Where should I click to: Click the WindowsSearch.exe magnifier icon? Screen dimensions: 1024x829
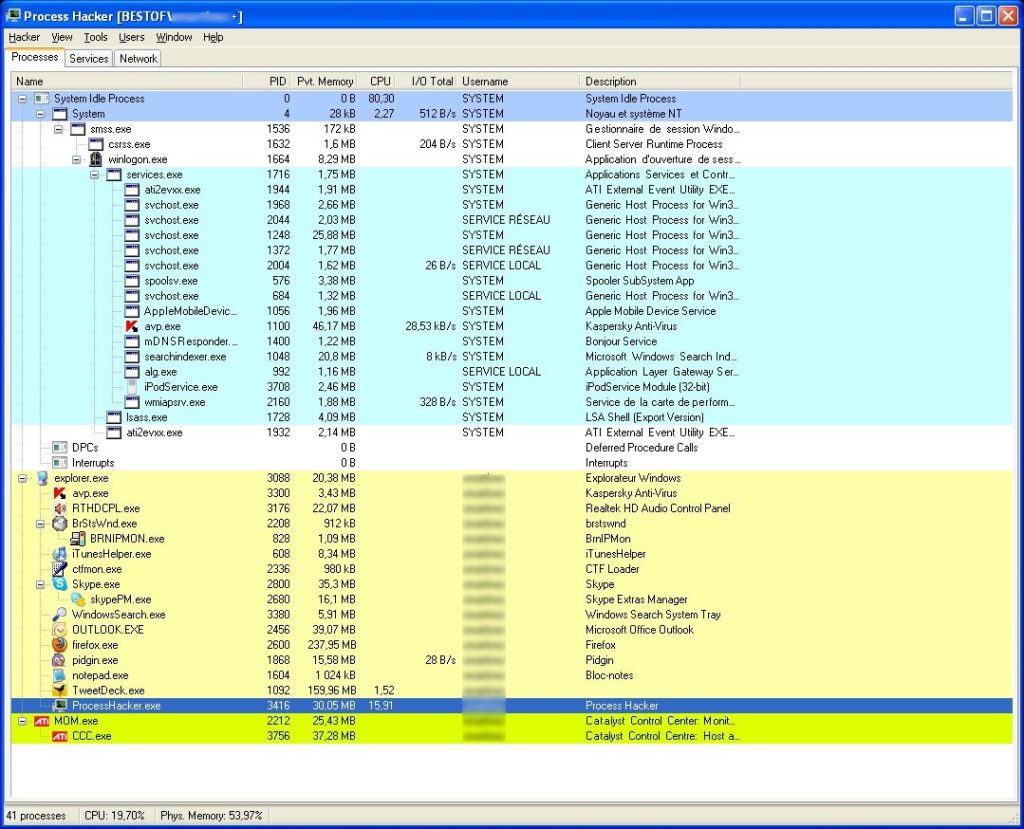pyautogui.click(x=60, y=615)
